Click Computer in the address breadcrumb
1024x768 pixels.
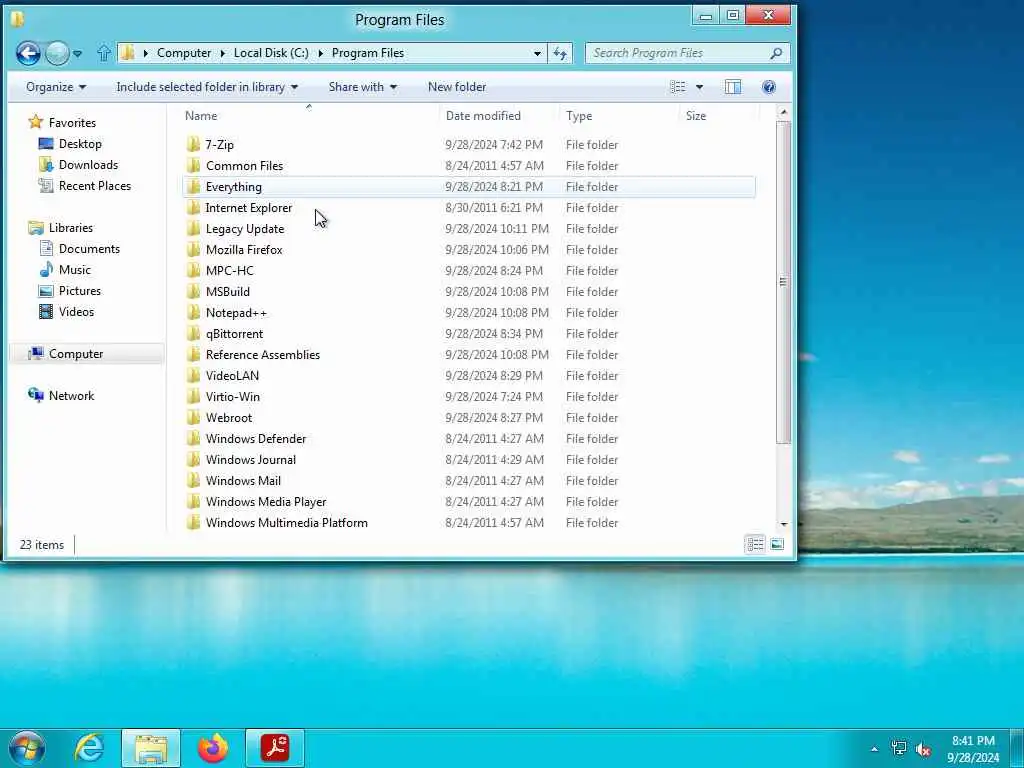pyautogui.click(x=184, y=53)
